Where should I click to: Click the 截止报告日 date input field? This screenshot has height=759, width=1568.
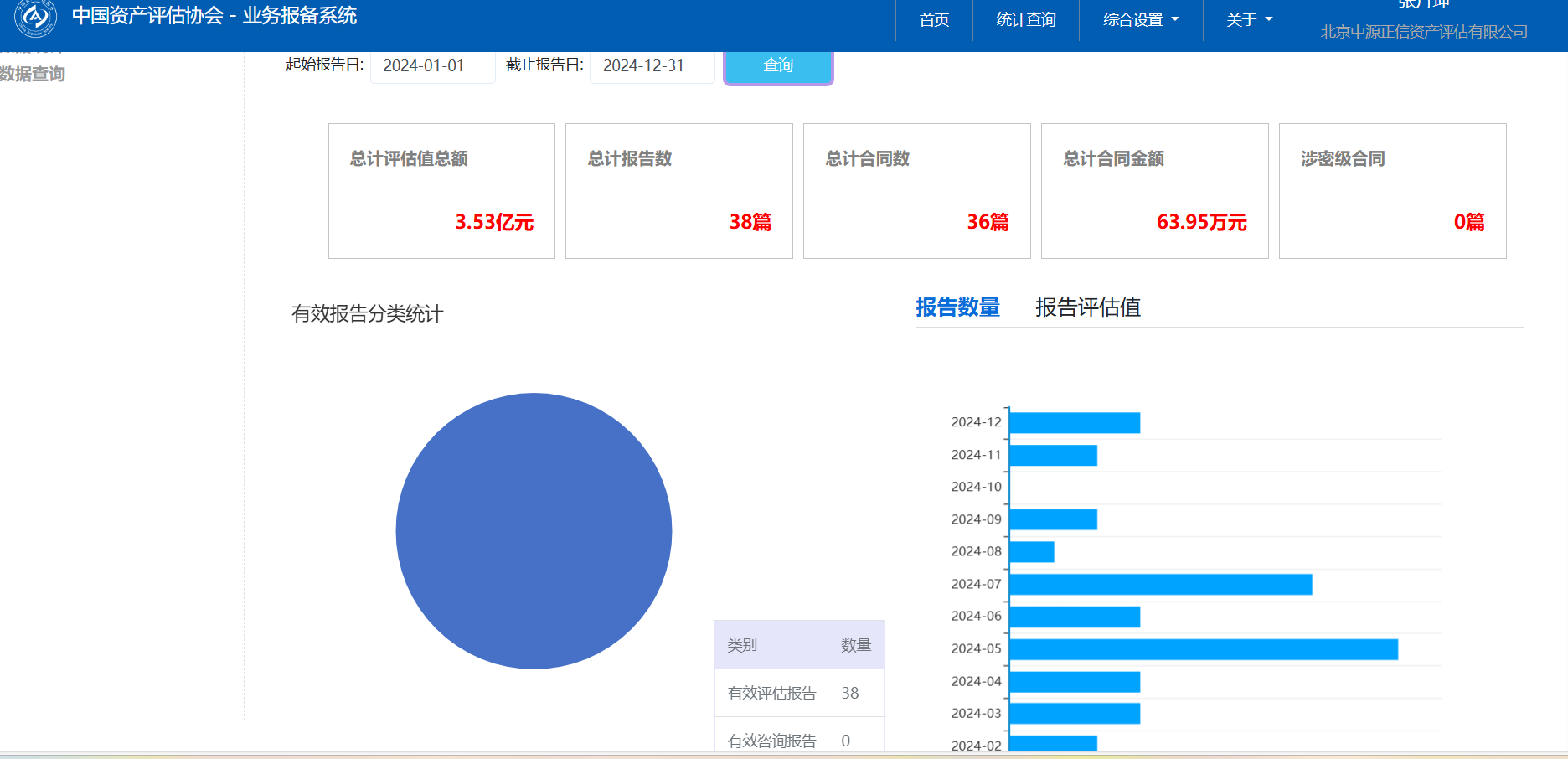[652, 66]
